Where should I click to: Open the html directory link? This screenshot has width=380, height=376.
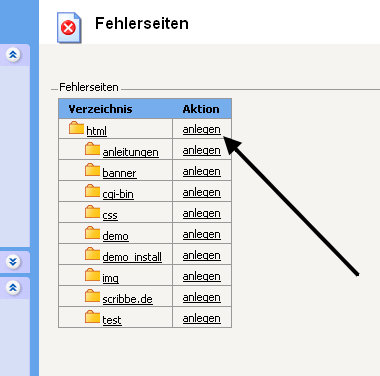coord(96,131)
